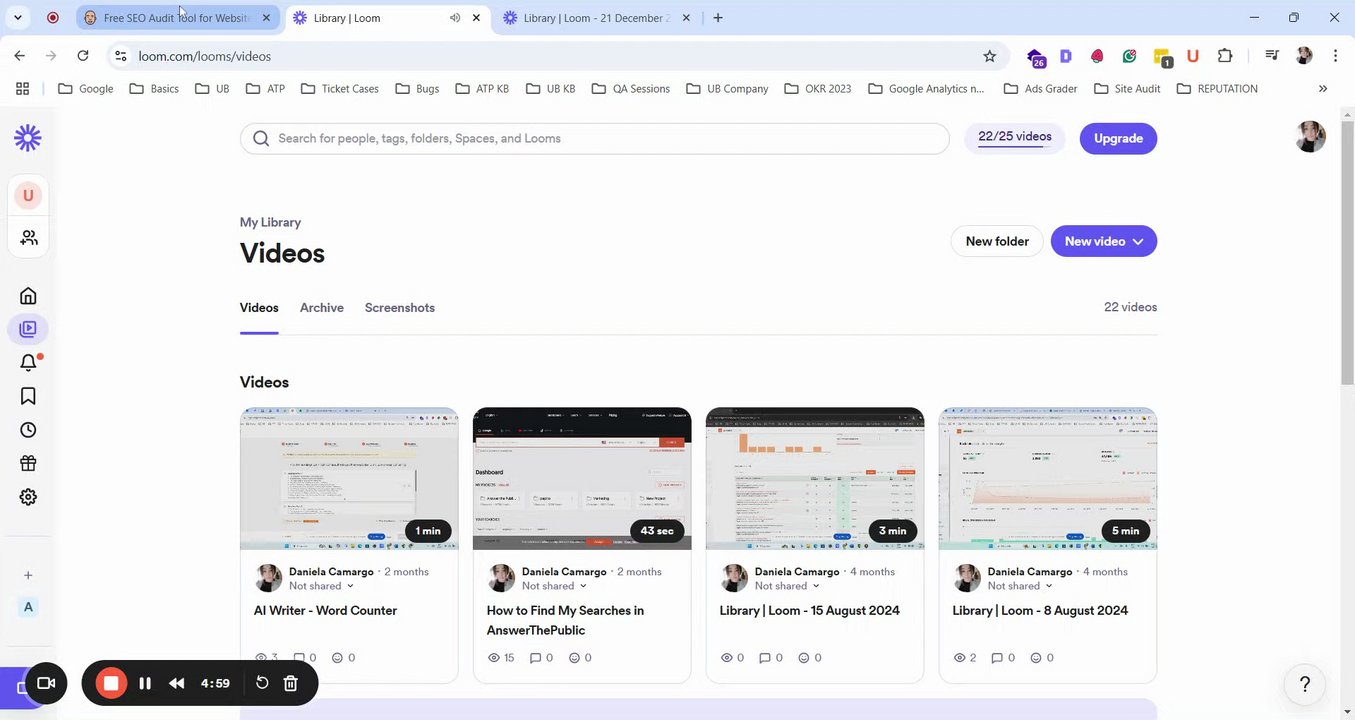Open sharing dropdown for AI Writer - Word Counter
Screen dimensions: 1355x720
pos(321,586)
